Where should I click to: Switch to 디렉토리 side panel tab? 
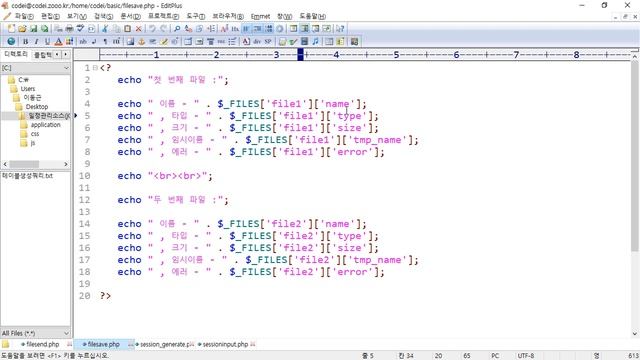coord(16,54)
